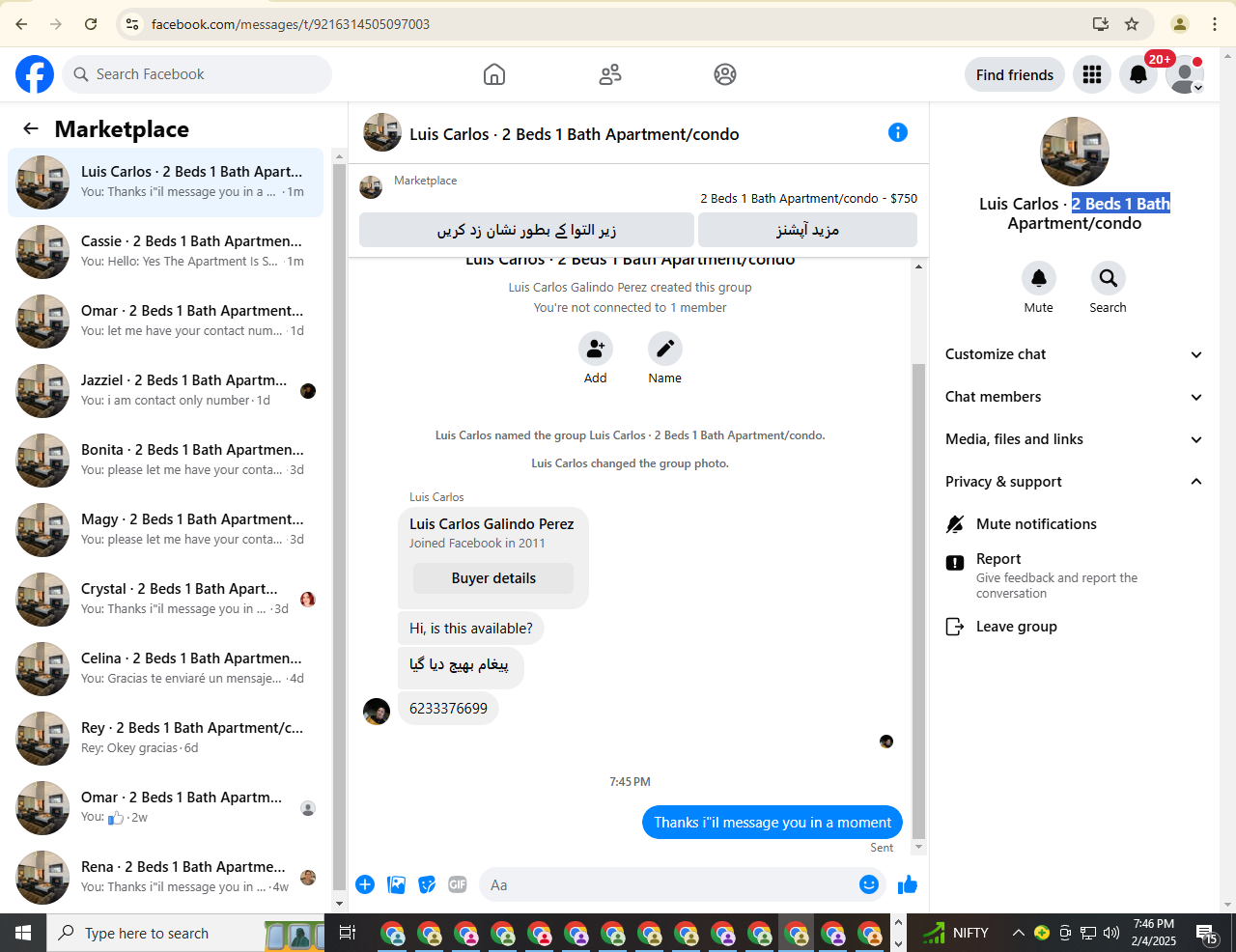Open Windows notification center icon

(x=1207, y=933)
